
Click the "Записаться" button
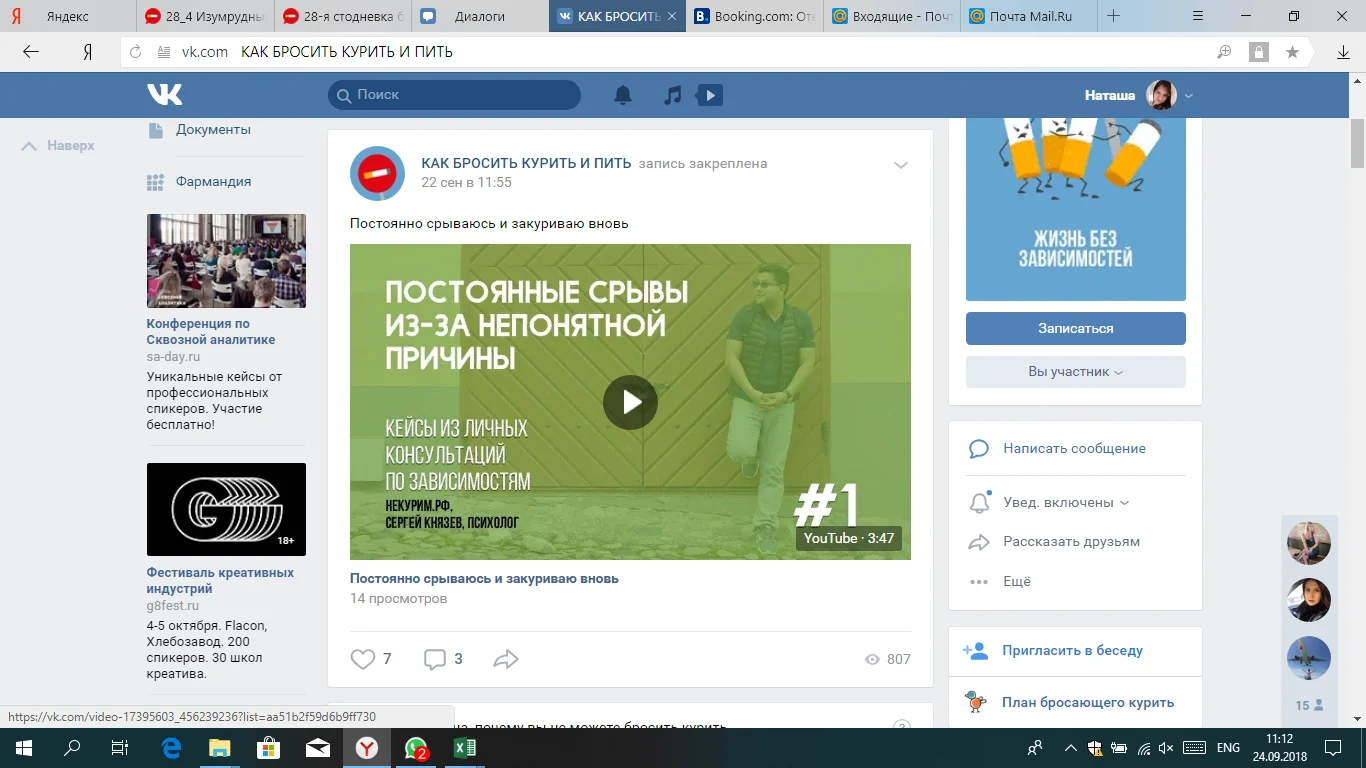point(1076,328)
